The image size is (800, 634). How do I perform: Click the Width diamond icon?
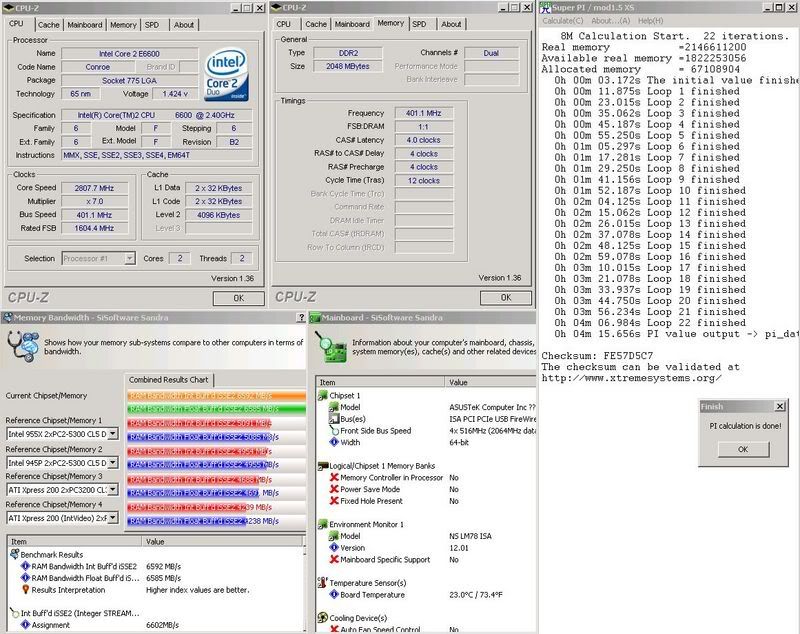(334, 442)
